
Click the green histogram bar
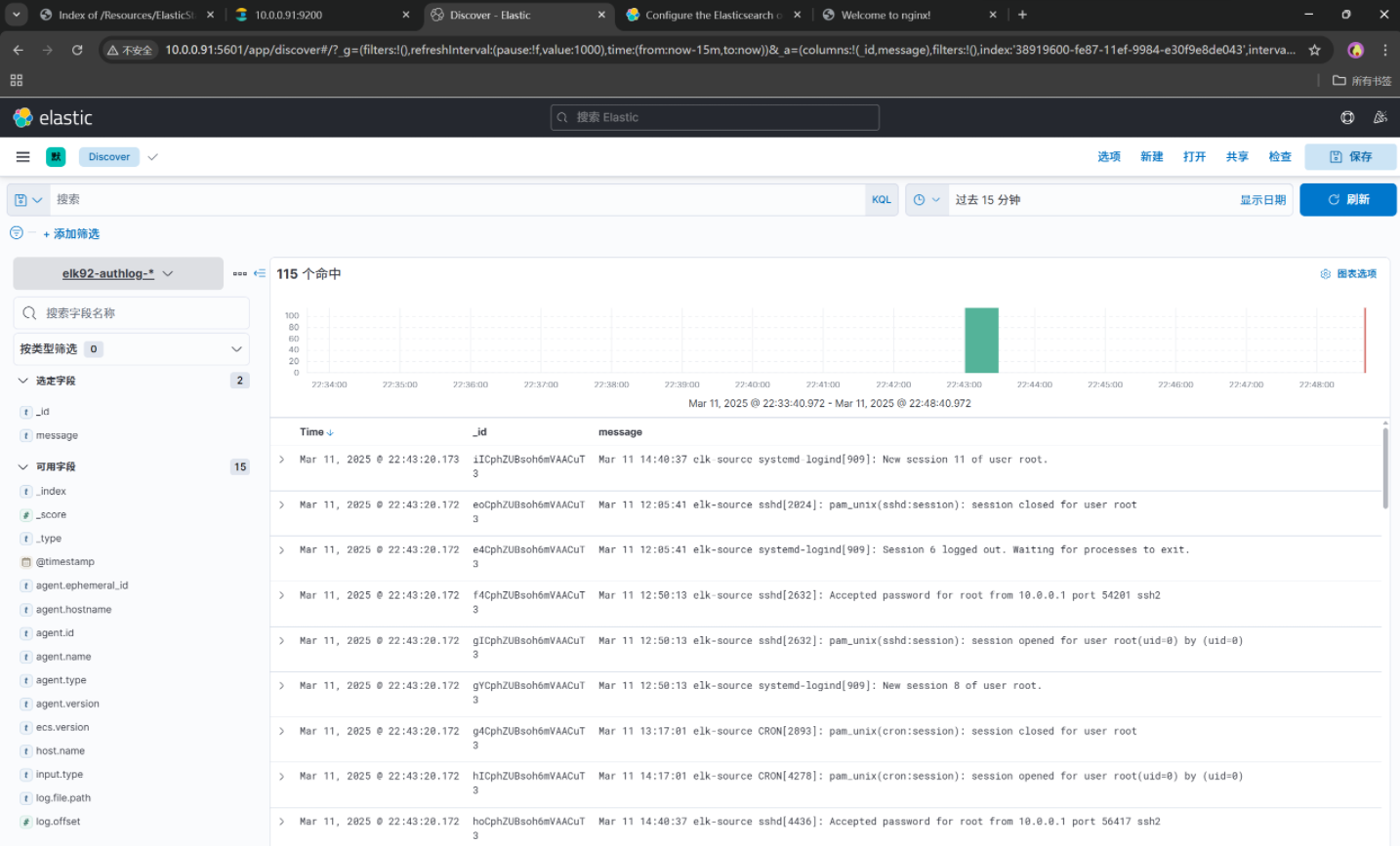tap(981, 341)
